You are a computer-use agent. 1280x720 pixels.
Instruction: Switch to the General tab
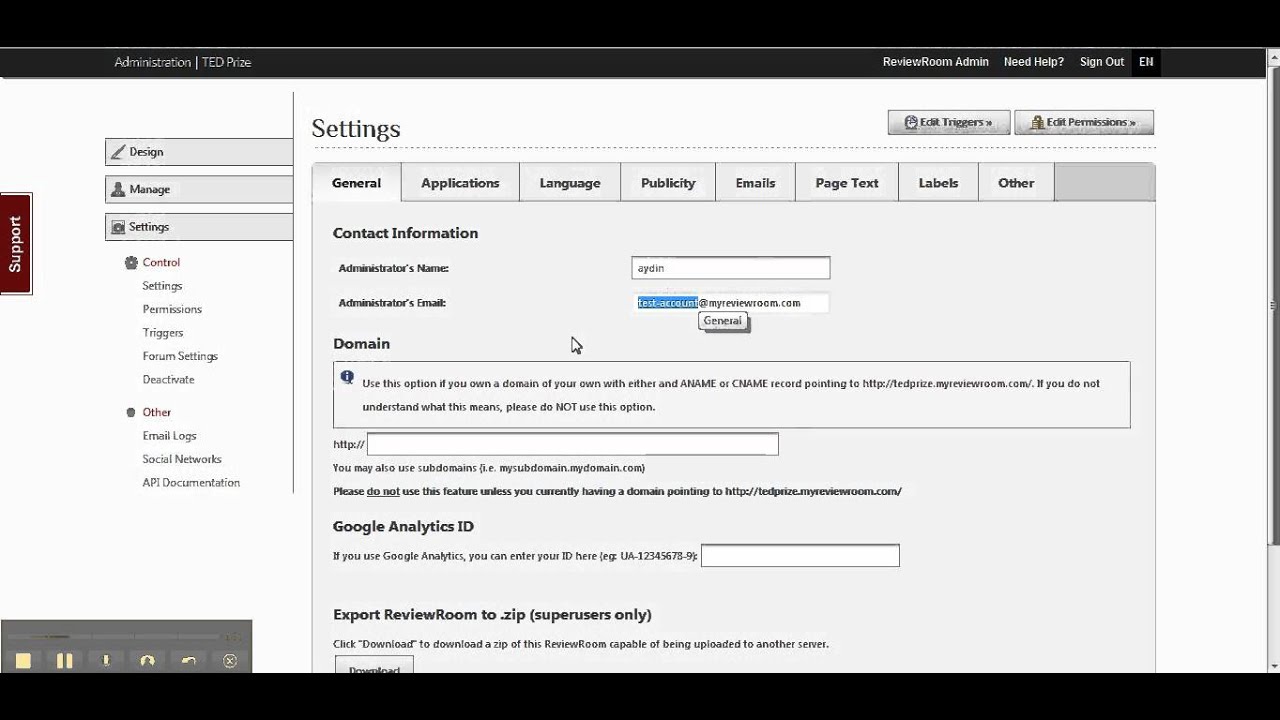(x=357, y=183)
